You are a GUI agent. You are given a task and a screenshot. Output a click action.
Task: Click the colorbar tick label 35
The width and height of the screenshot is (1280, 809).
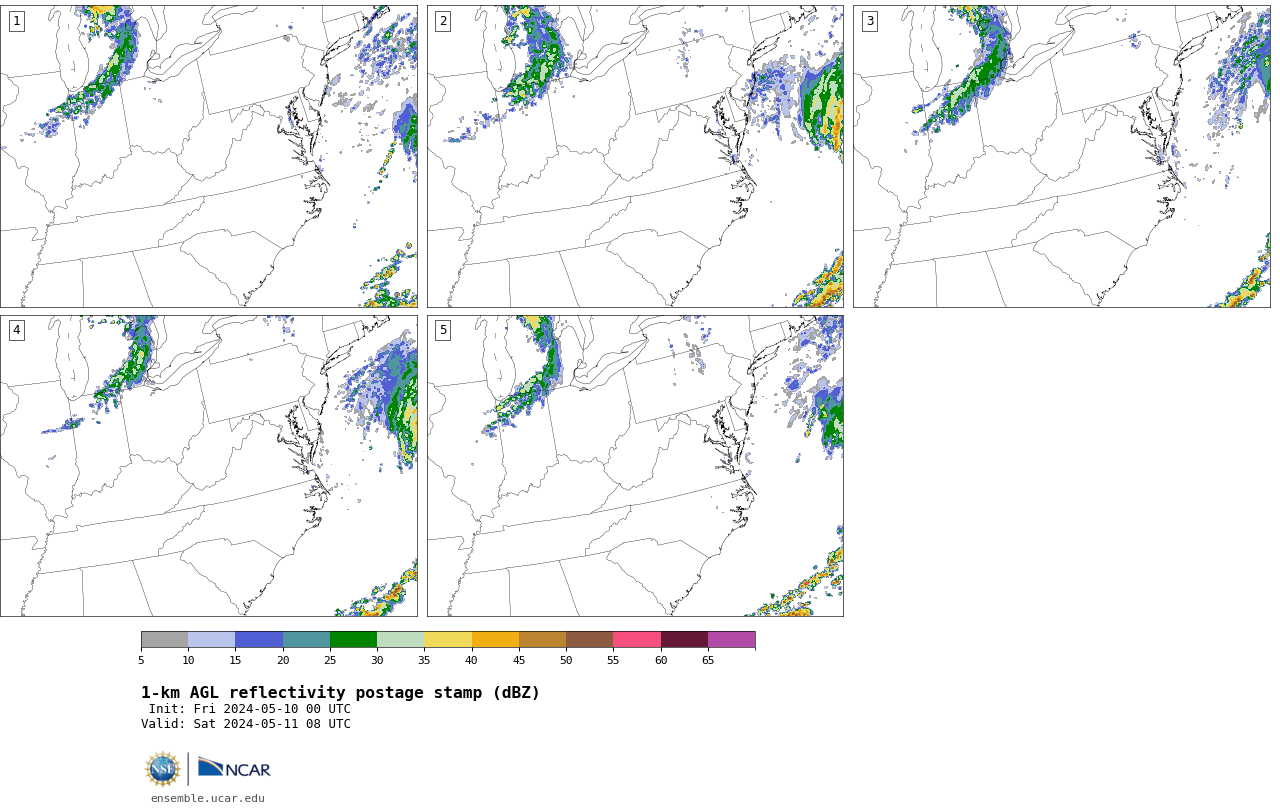424,660
